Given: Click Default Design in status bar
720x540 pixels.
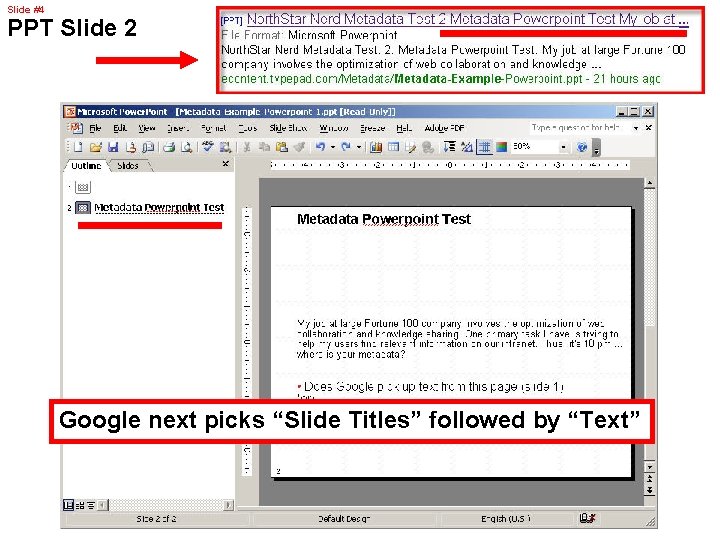Looking at the screenshot, I should [344, 519].
